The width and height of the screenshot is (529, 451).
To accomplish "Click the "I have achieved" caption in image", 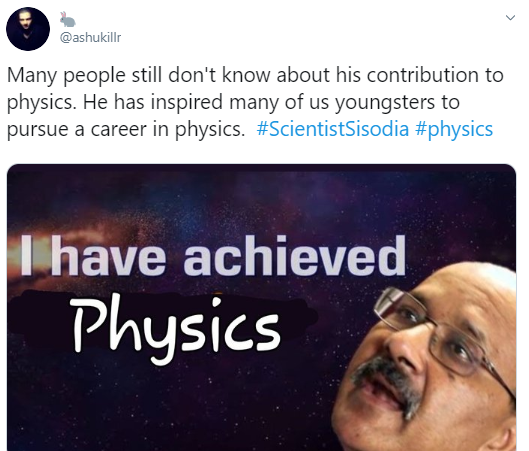I will pyautogui.click(x=213, y=256).
